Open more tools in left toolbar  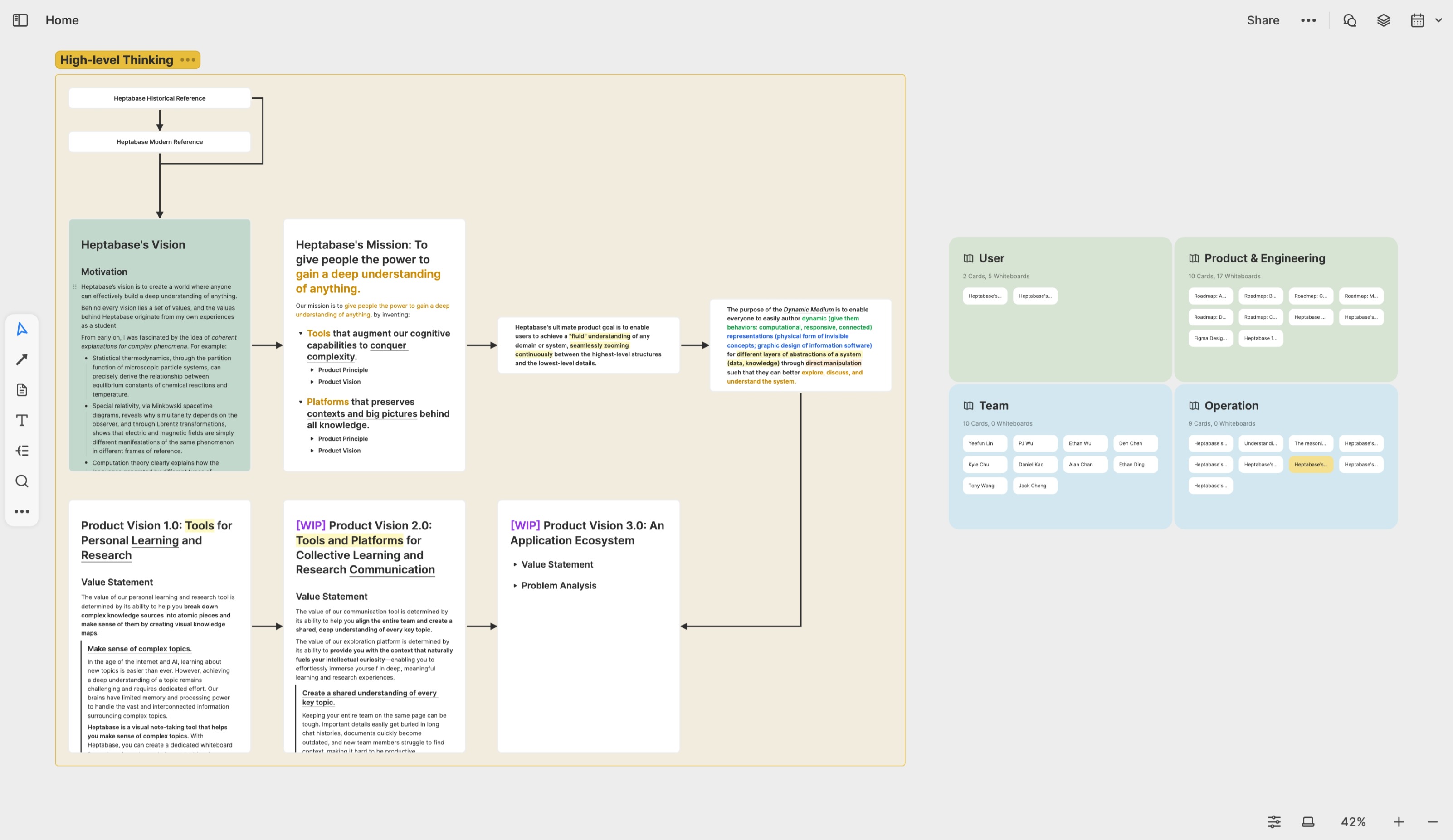(x=22, y=511)
